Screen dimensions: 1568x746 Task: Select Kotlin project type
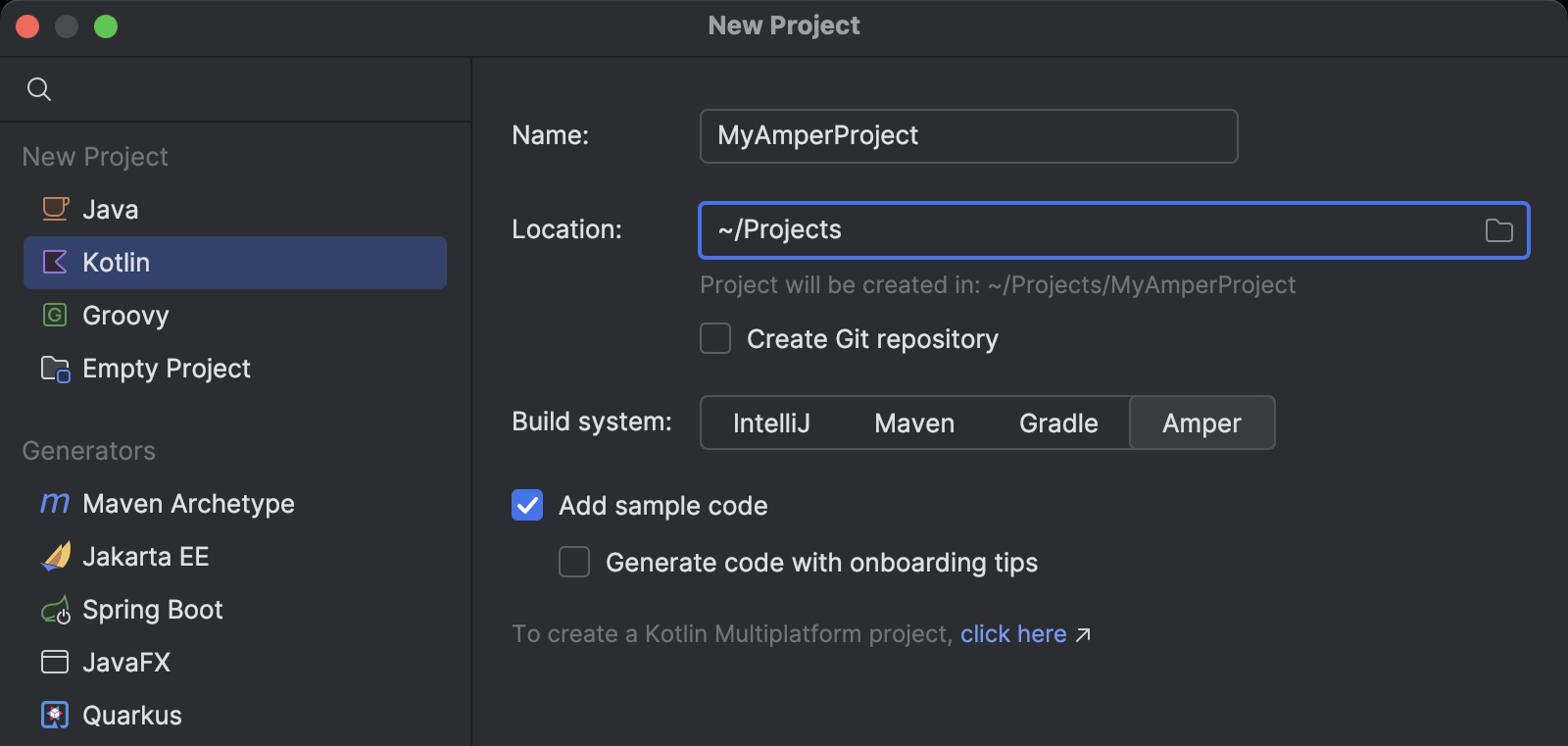235,262
